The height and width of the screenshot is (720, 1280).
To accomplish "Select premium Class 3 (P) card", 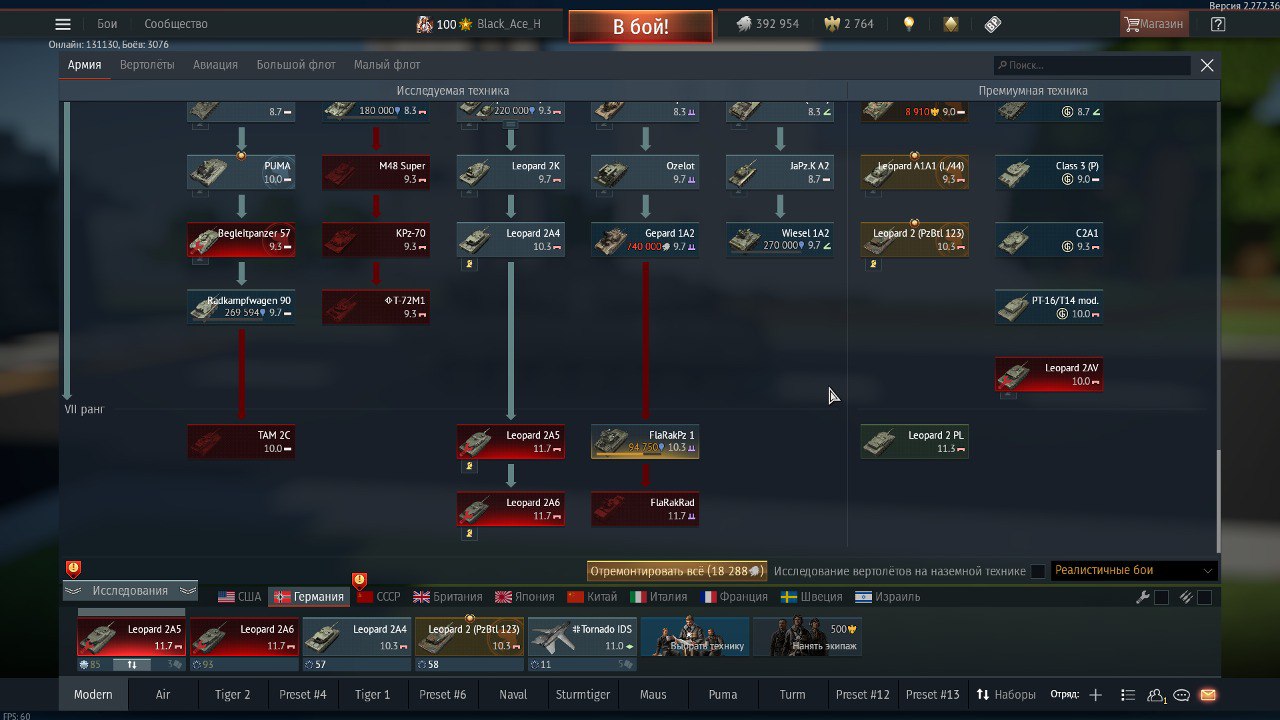I will tap(1049, 172).
